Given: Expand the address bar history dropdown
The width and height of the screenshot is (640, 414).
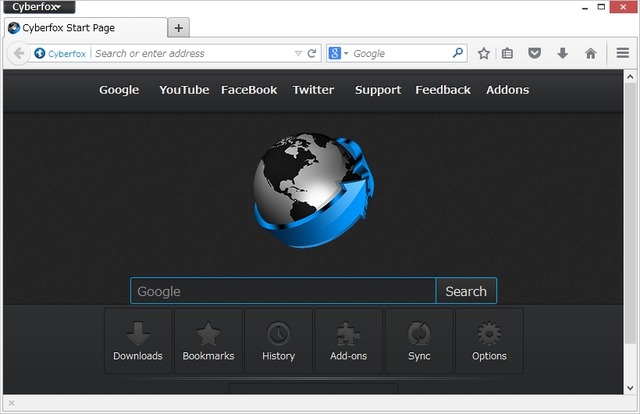Looking at the screenshot, I should point(298,53).
